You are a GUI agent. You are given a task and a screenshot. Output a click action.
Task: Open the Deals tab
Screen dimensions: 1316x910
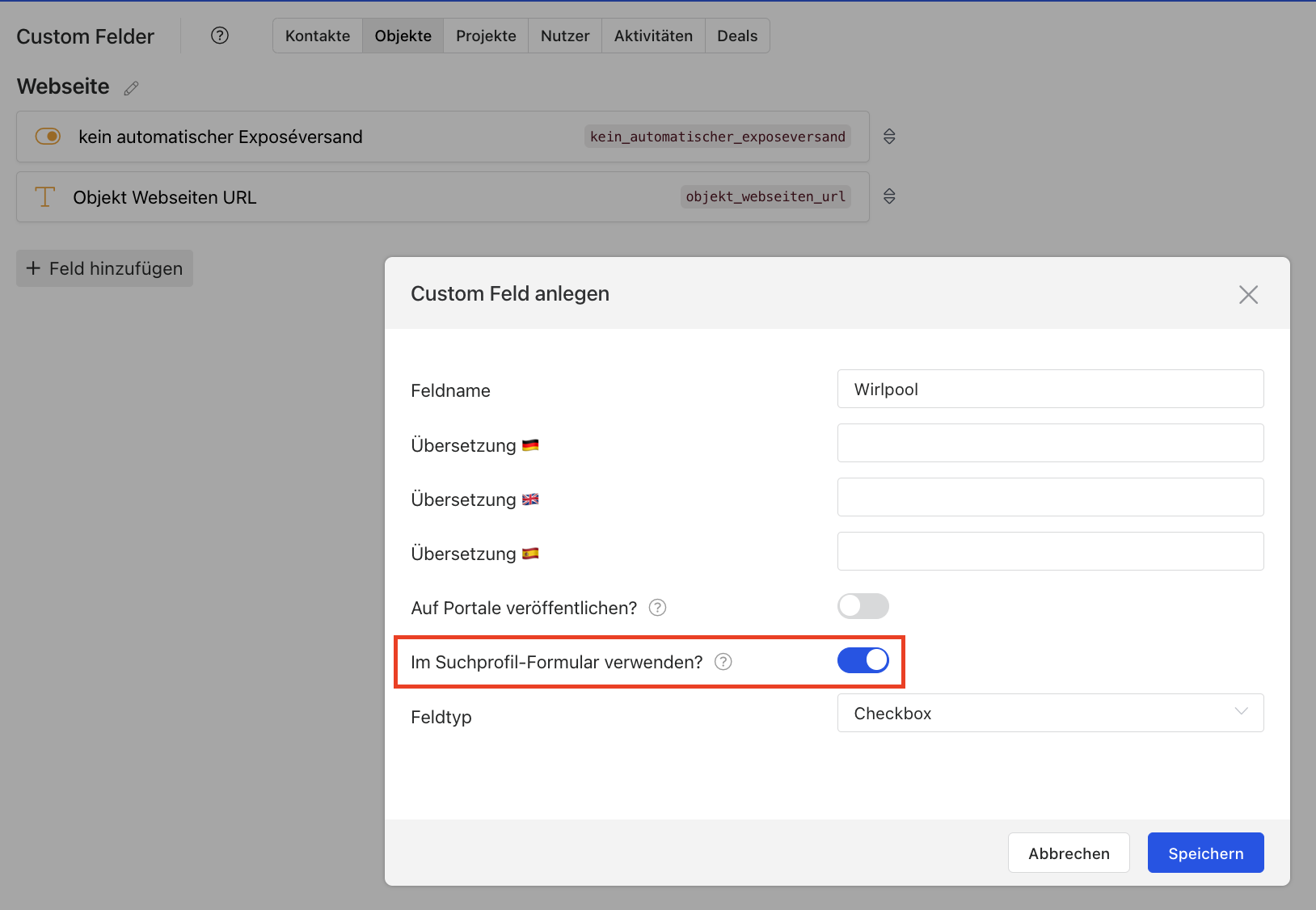(x=737, y=36)
